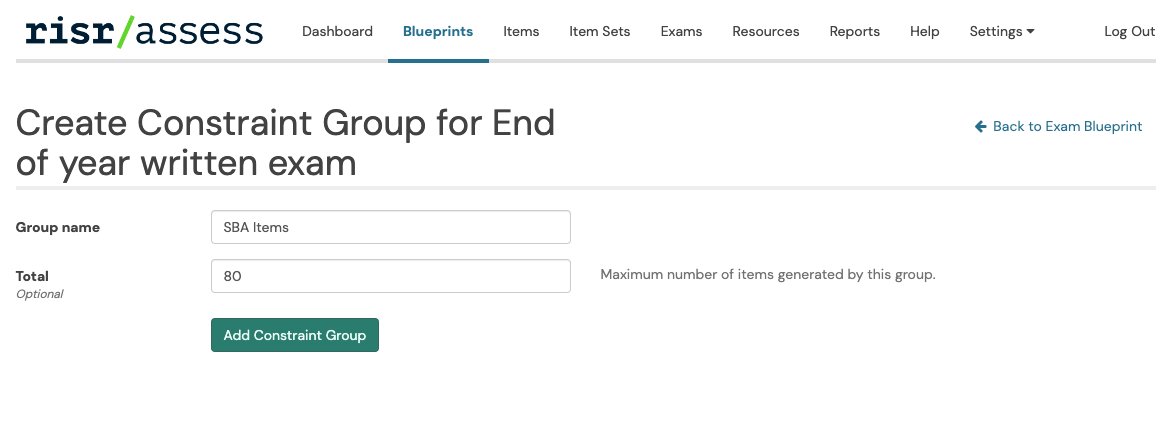Screen dimensions: 1167x430
Task: Select the Blueprints tab
Action: pyautogui.click(x=438, y=31)
